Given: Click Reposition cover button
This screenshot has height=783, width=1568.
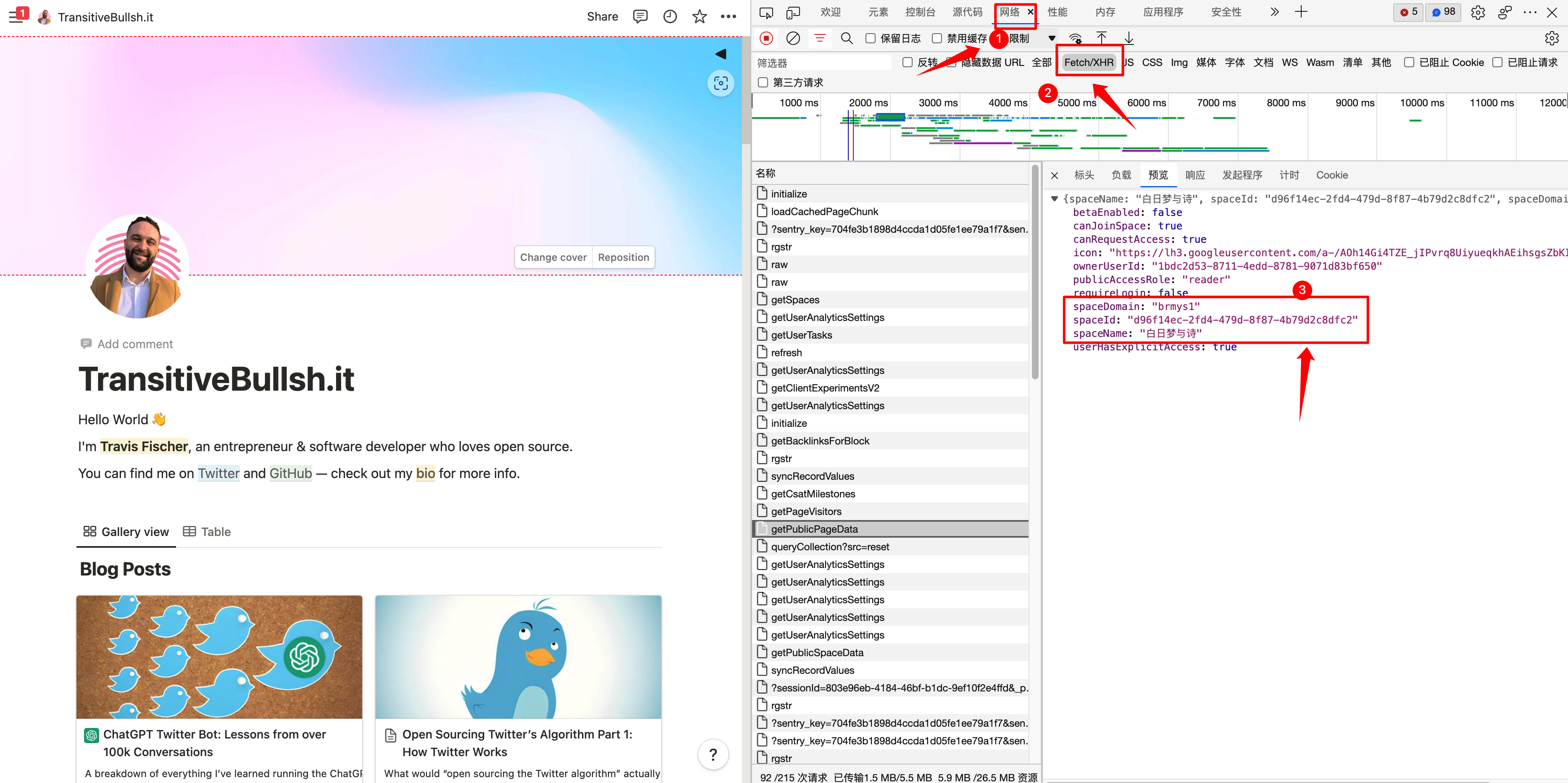Looking at the screenshot, I should (x=624, y=257).
